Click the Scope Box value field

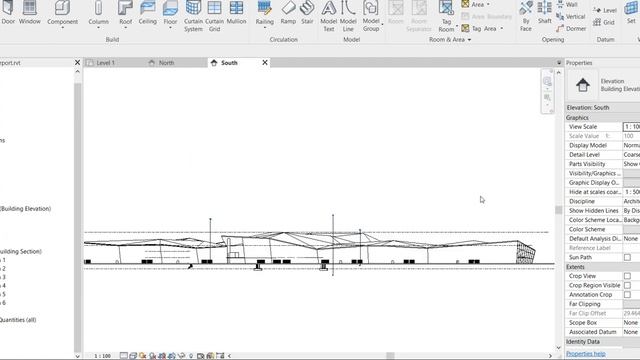631,322
